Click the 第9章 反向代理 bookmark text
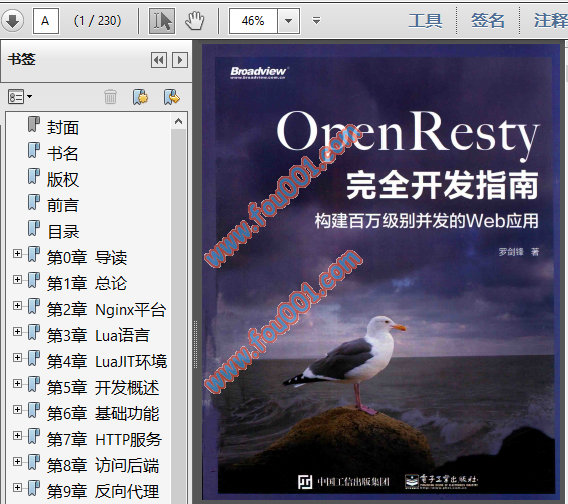 click(x=103, y=491)
